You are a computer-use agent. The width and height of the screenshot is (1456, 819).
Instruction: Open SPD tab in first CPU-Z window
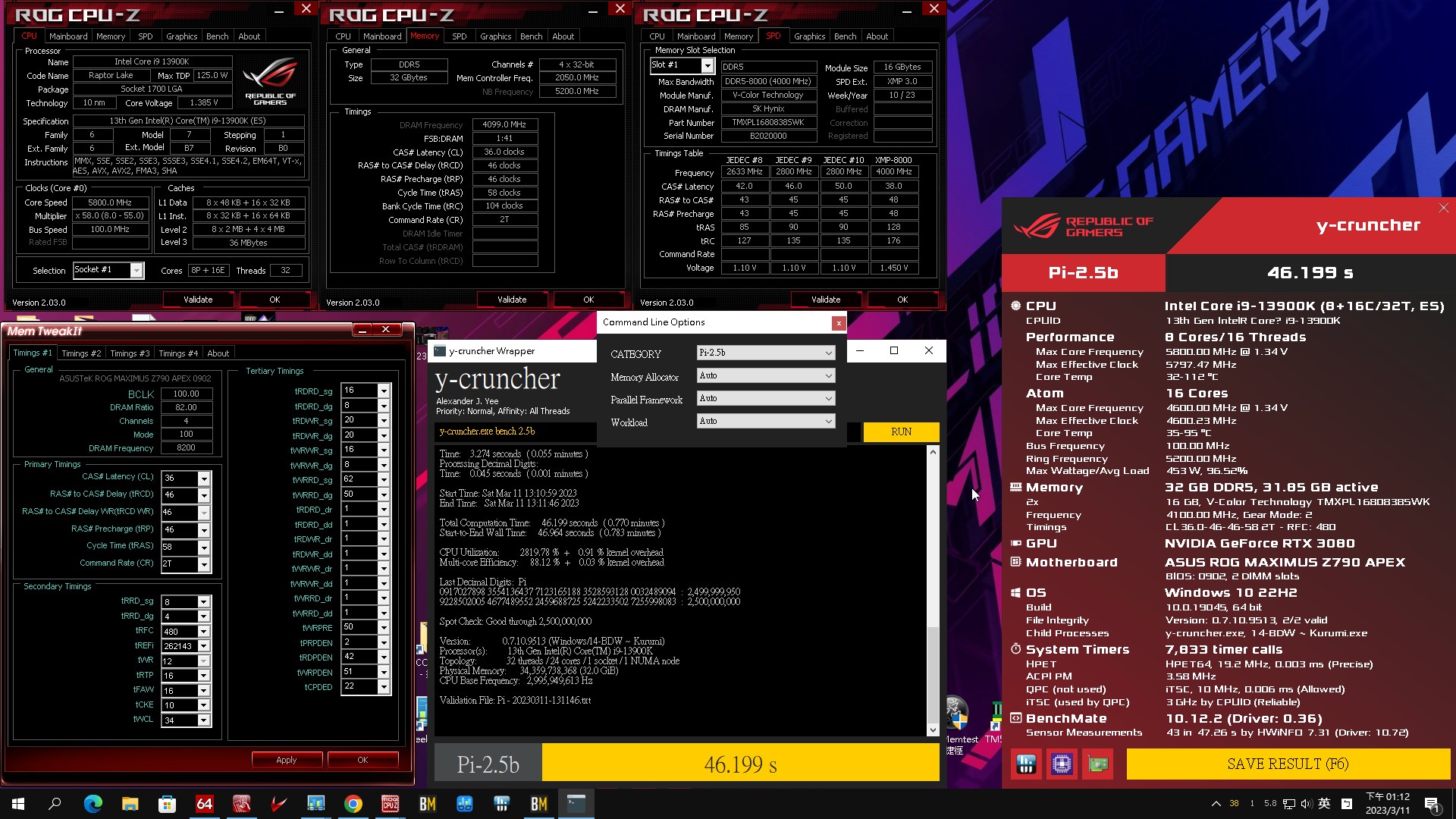coord(145,36)
